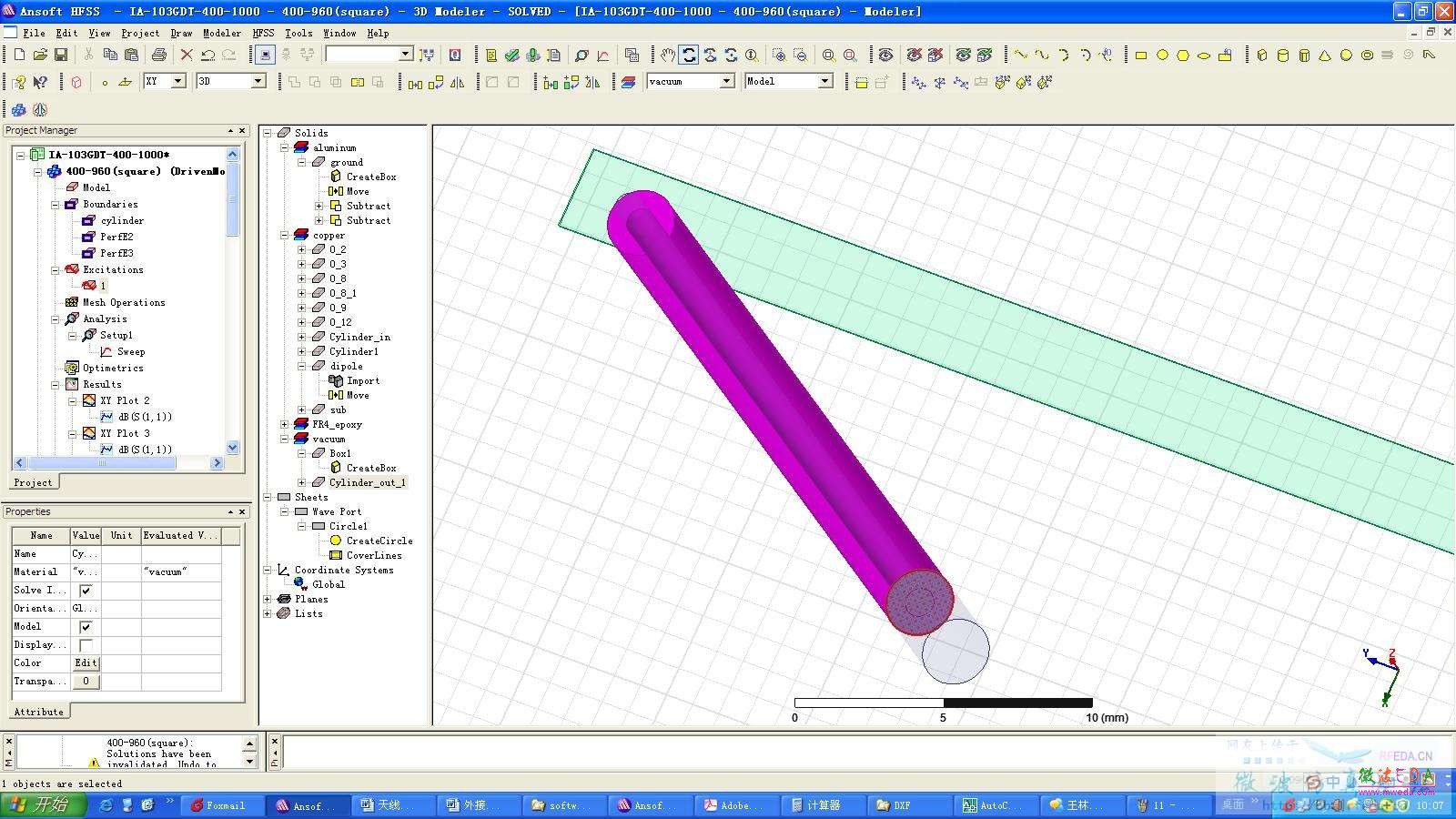This screenshot has width=1456, height=819.
Task: Switch to the Project tab
Action: (34, 482)
